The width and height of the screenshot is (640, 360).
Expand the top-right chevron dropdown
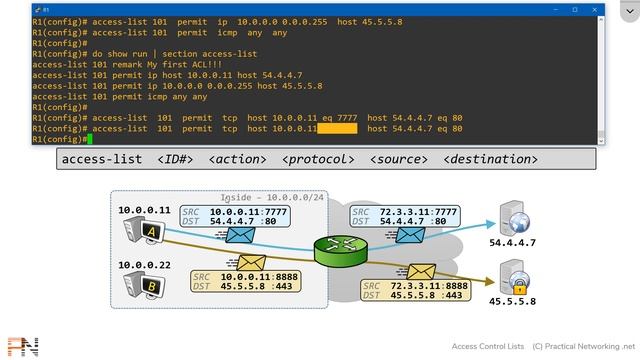[630, 11]
